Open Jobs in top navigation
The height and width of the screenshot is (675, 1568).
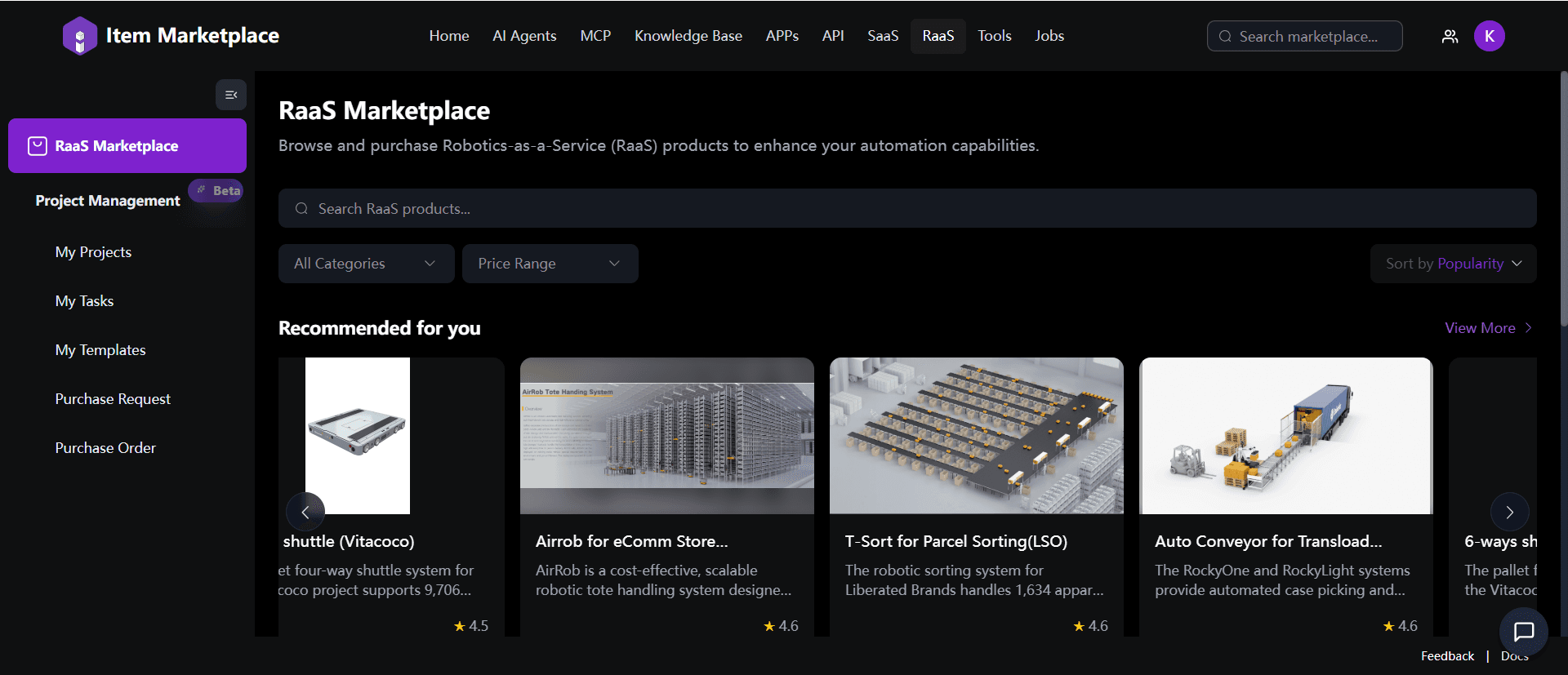point(1049,36)
